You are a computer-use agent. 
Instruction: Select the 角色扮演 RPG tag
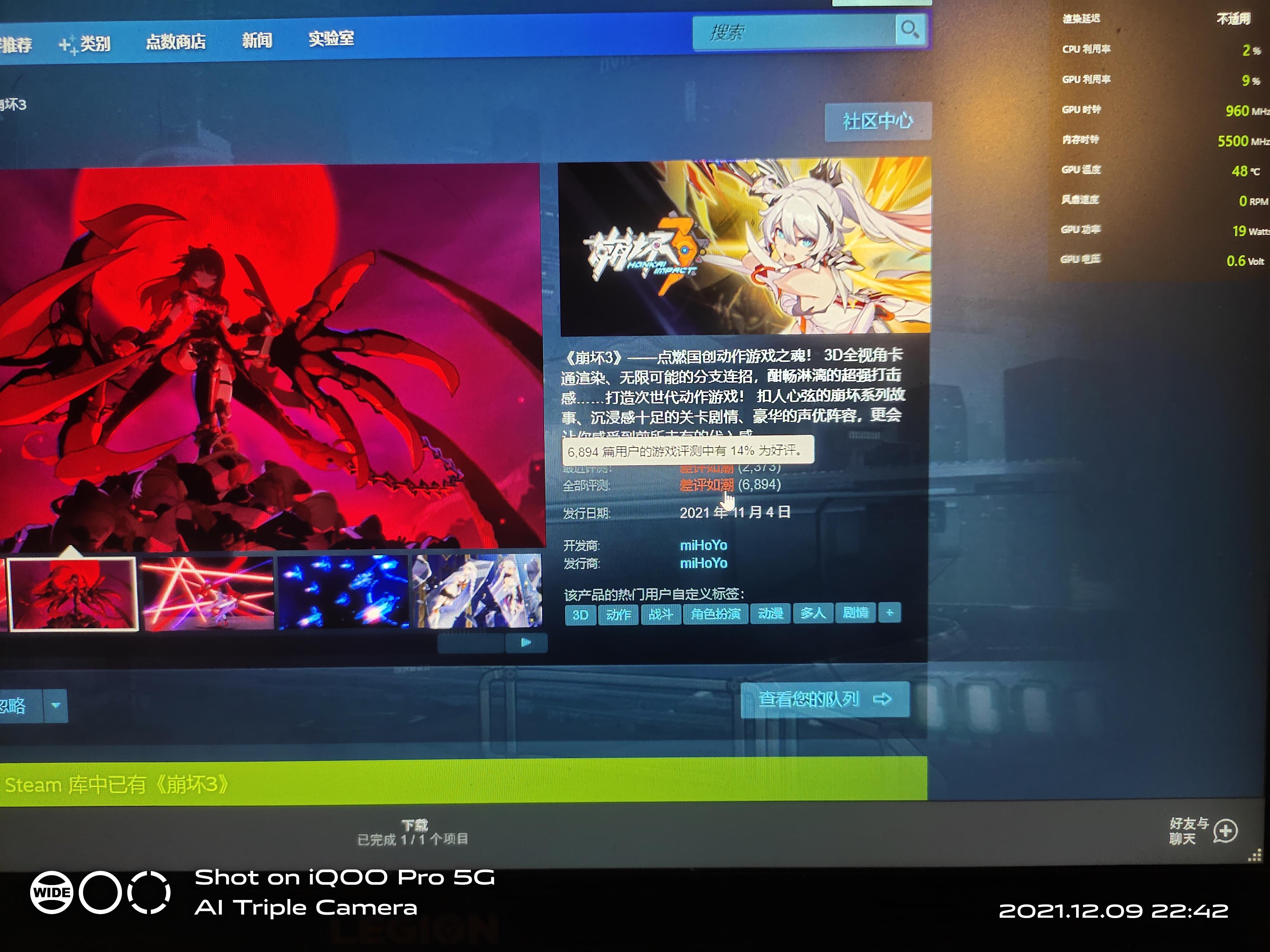715,613
